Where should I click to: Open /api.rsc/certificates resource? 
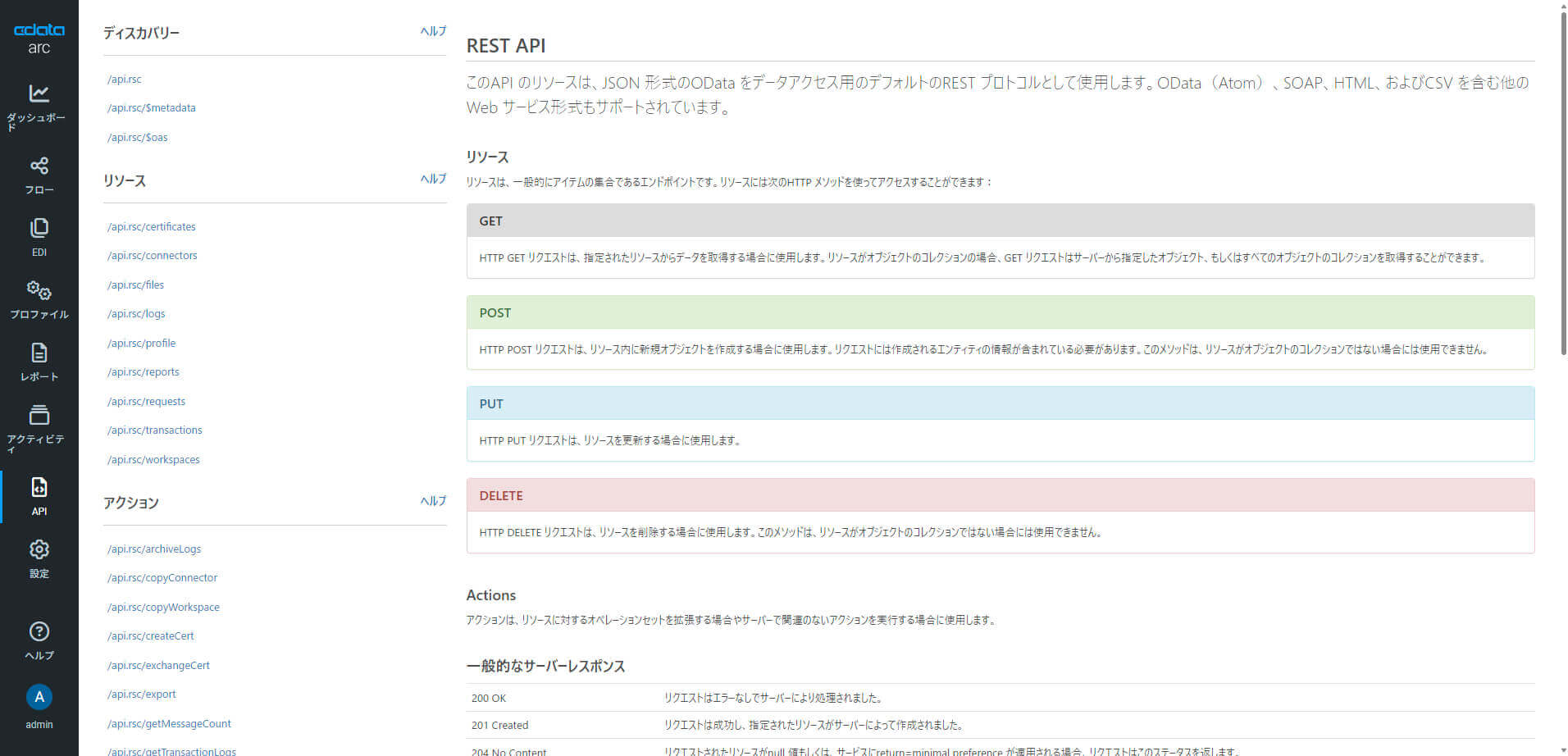(x=151, y=227)
